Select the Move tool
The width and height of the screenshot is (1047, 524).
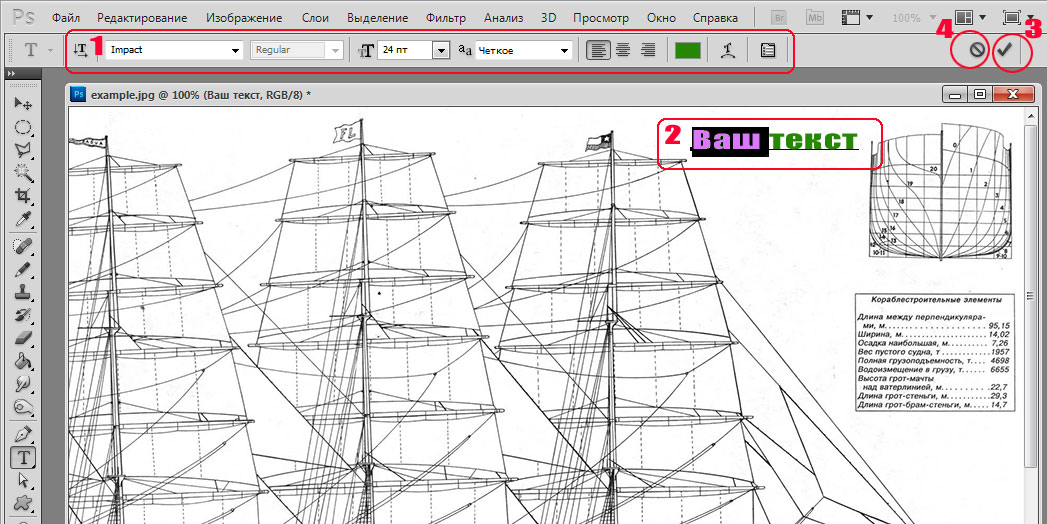click(x=22, y=104)
